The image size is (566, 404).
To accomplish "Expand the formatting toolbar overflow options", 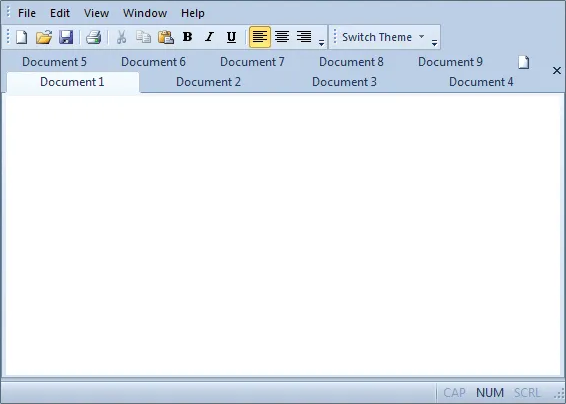I will (x=321, y=43).
